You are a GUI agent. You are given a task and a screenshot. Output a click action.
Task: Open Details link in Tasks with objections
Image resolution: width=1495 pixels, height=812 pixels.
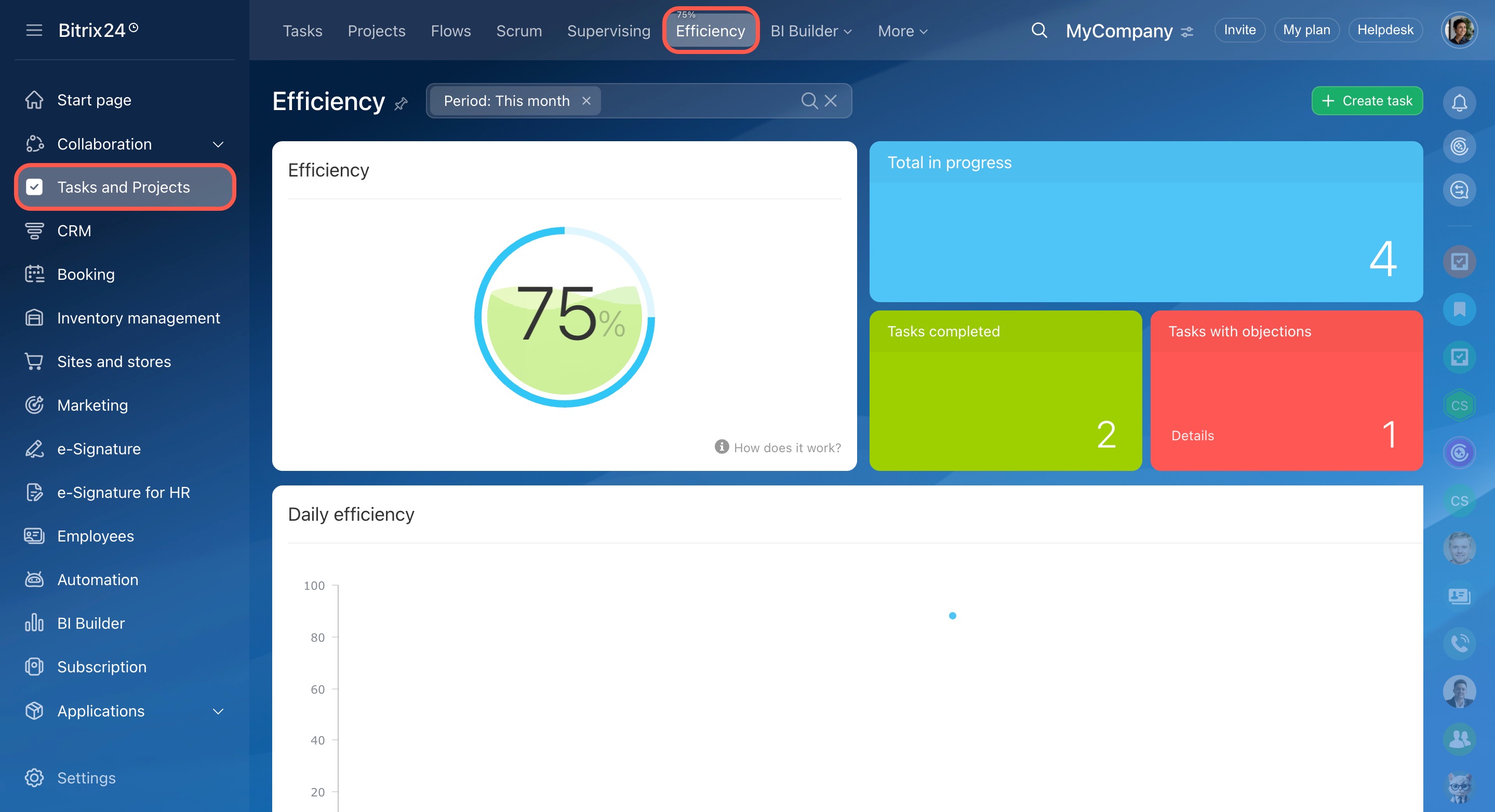tap(1192, 436)
